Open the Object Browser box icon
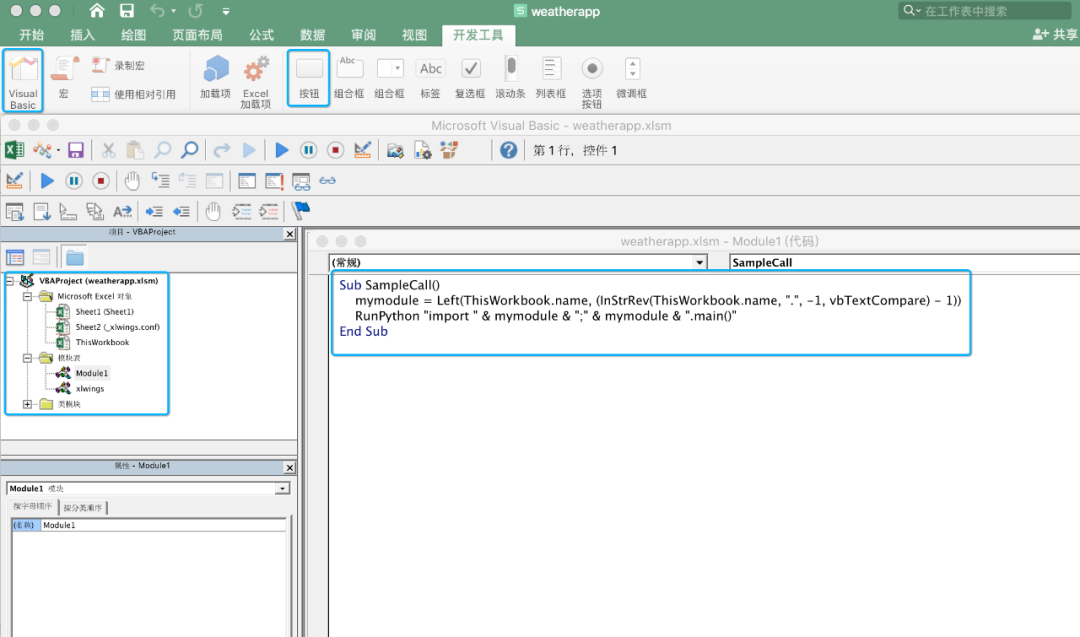The height and width of the screenshot is (637, 1080). (449, 150)
